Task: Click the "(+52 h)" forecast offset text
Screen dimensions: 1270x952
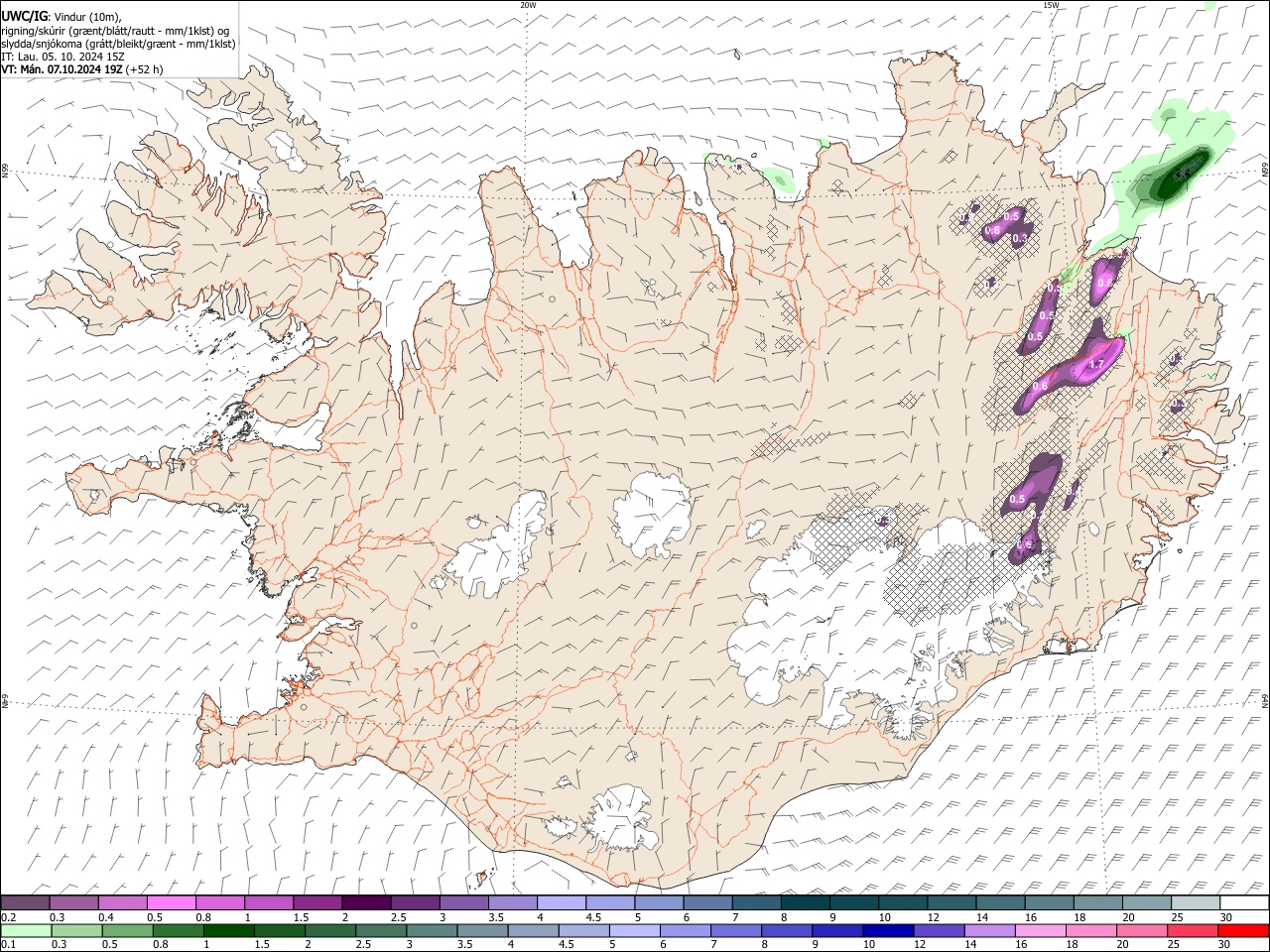Action: [x=145, y=69]
